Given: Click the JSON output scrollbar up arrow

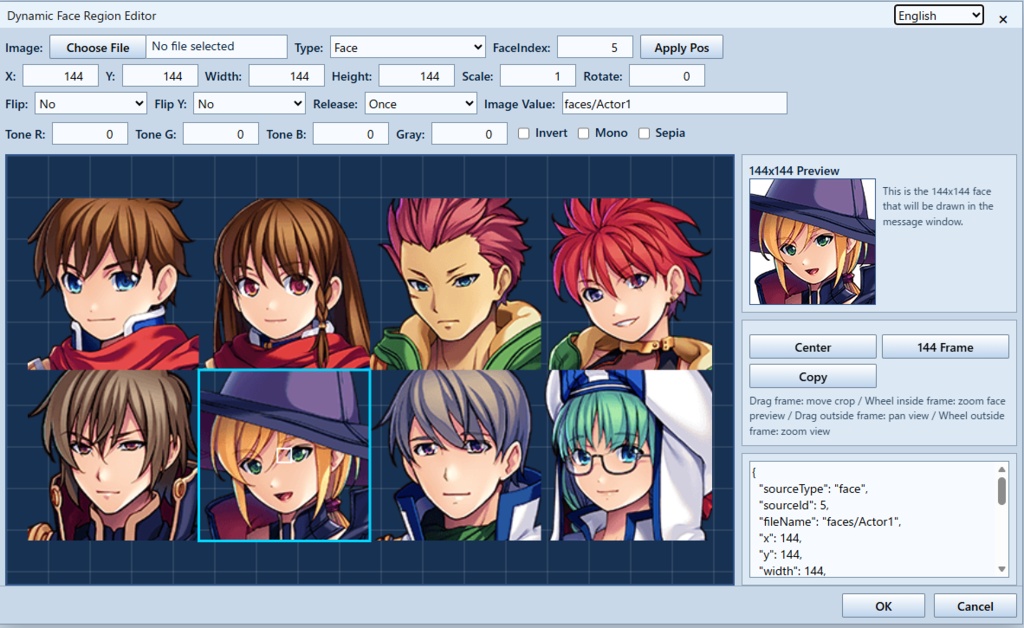Looking at the screenshot, I should 1002,469.
